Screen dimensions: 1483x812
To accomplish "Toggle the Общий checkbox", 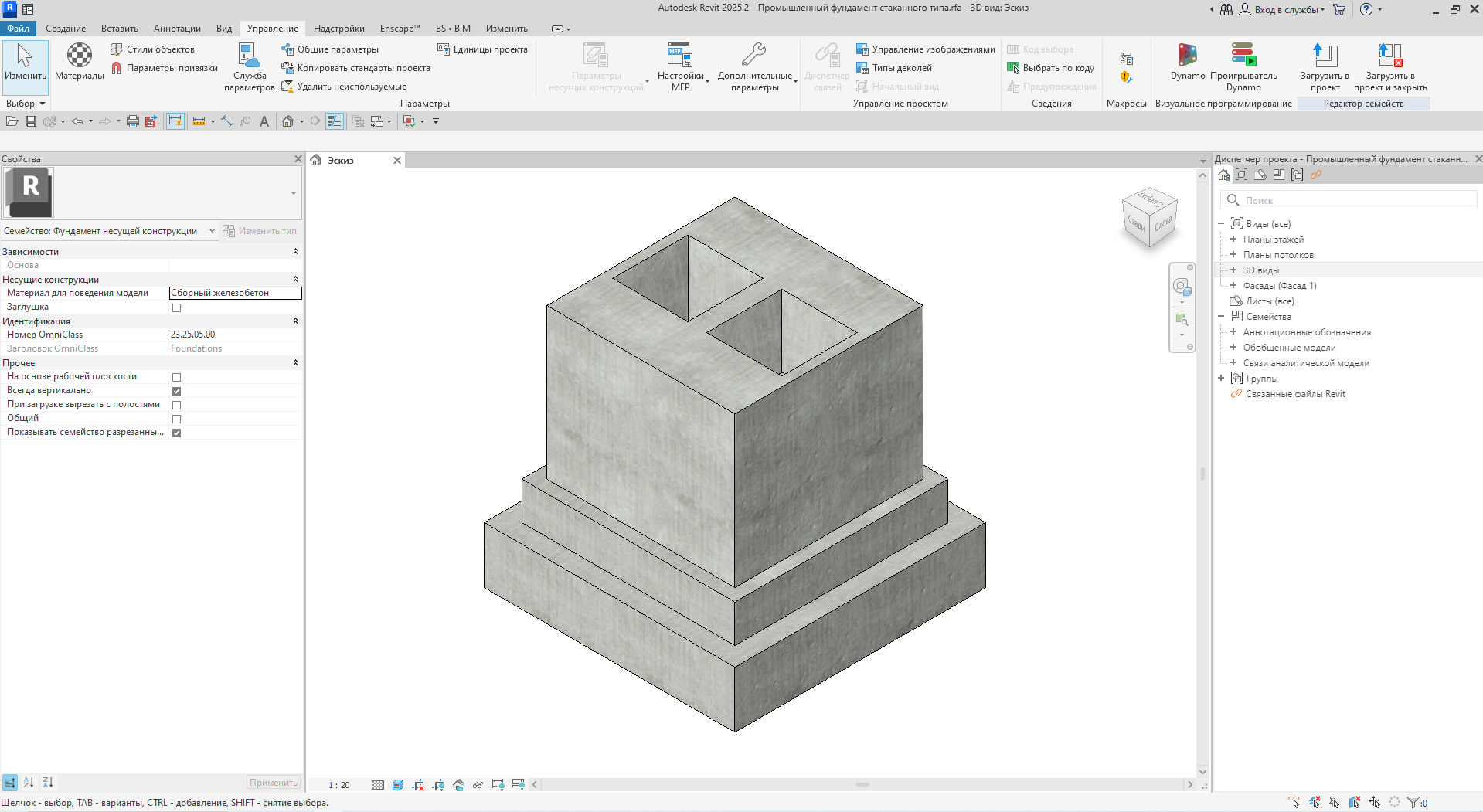I will click(x=176, y=419).
